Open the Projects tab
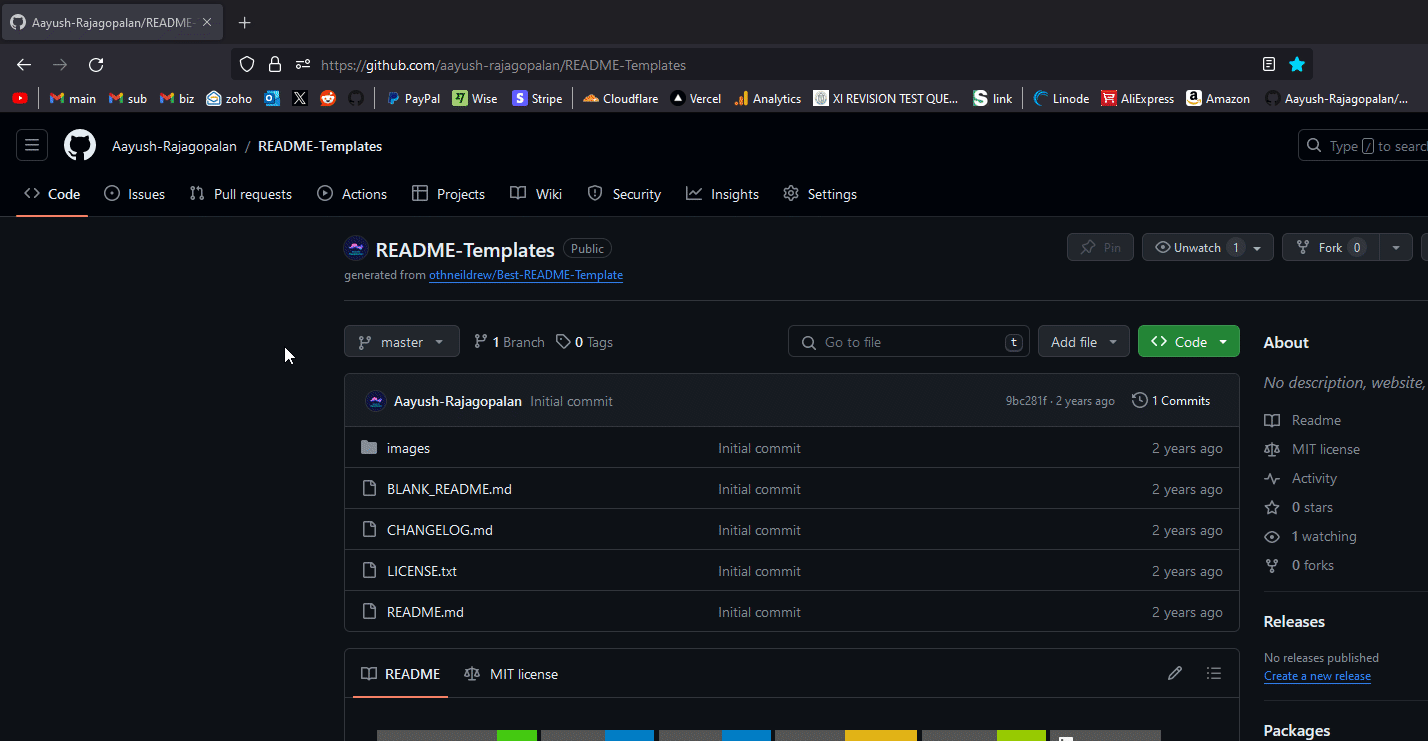This screenshot has height=741, width=1428. pyautogui.click(x=448, y=194)
